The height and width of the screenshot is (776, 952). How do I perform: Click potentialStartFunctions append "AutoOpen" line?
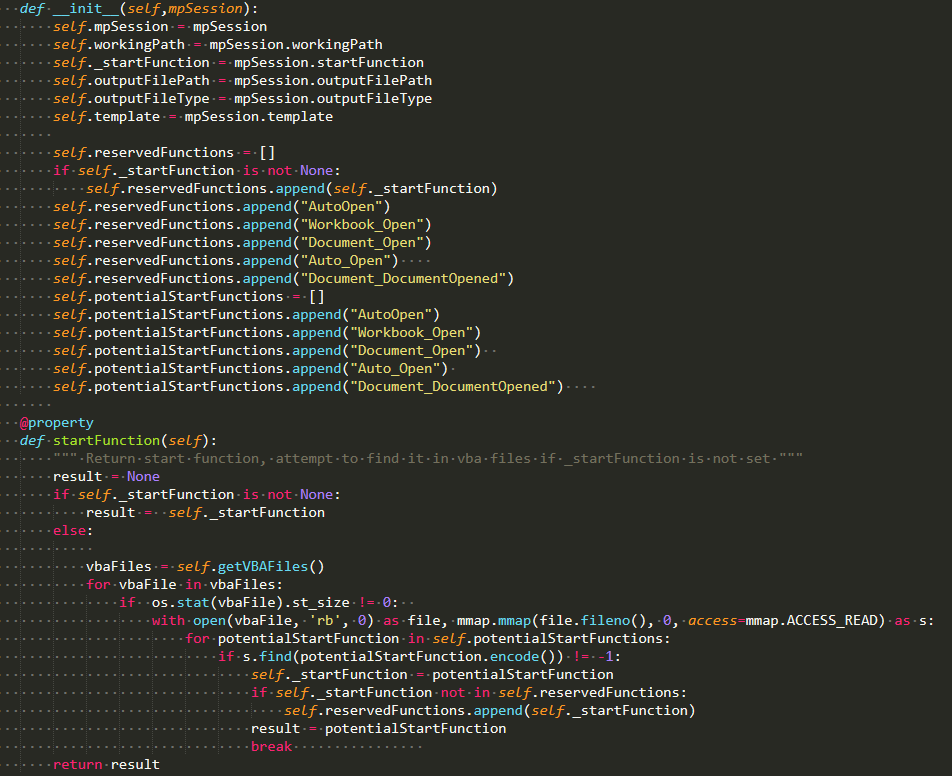pyautogui.click(x=246, y=315)
